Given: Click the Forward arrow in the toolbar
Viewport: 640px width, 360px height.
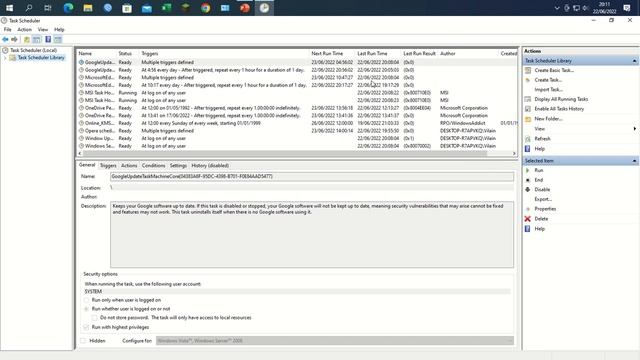Looking at the screenshot, I should tap(14, 39).
